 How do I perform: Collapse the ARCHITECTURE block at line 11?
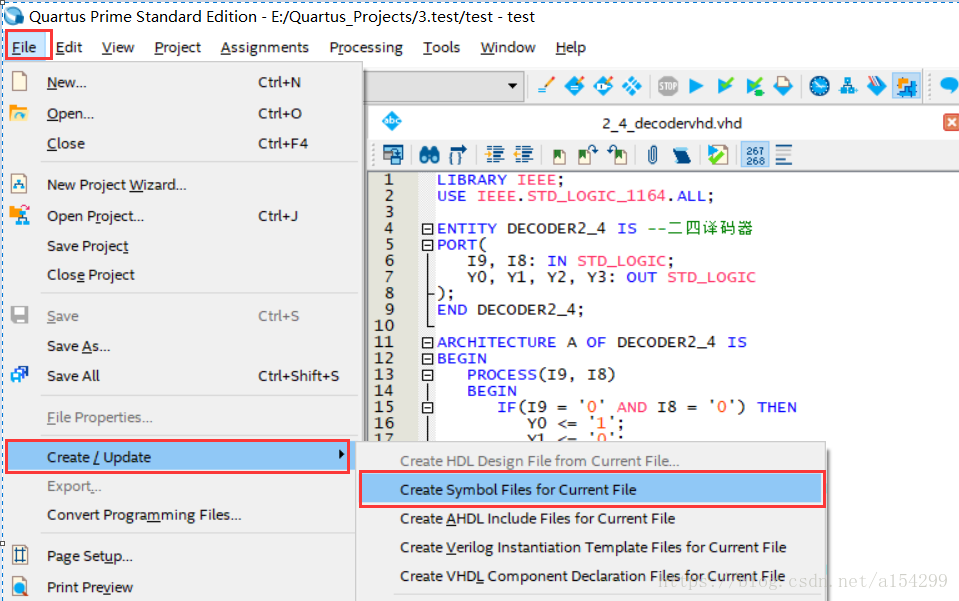(x=428, y=342)
